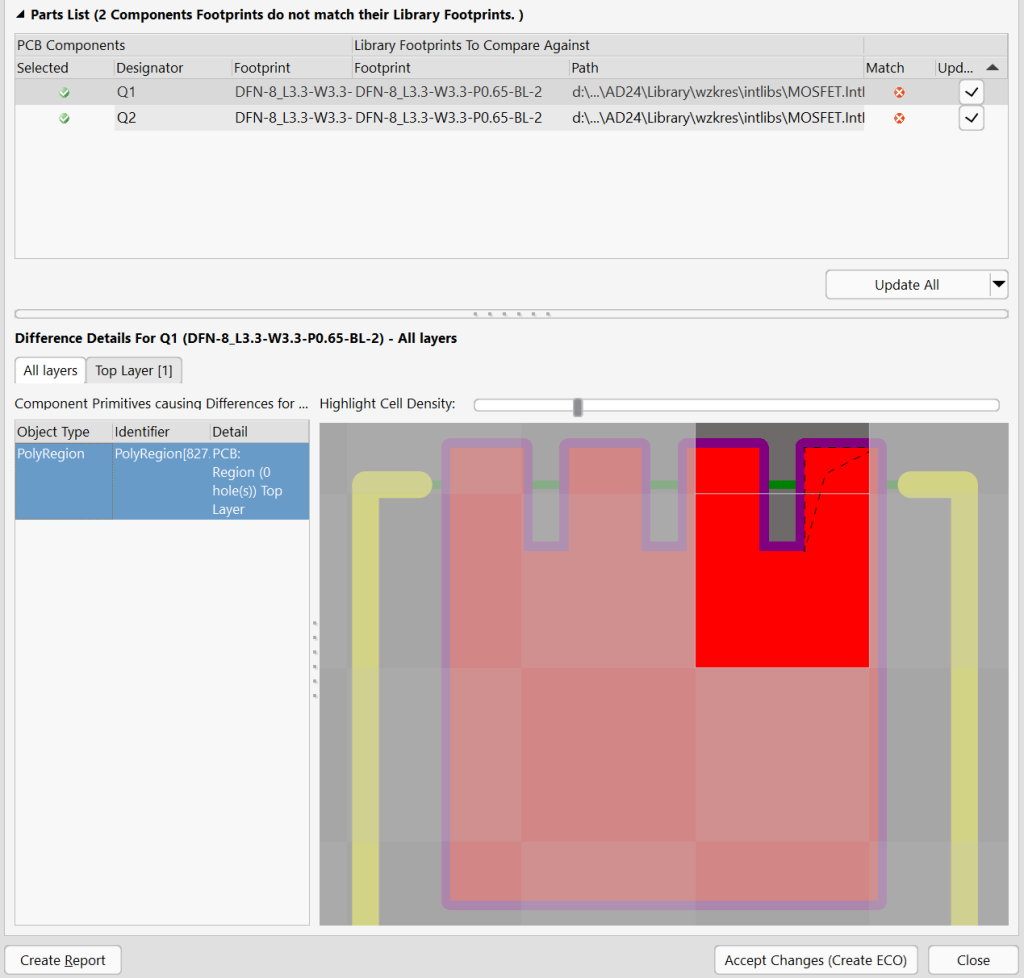Viewport: 1024px width, 978px height.
Task: Click the Create Report button
Action: (x=63, y=960)
